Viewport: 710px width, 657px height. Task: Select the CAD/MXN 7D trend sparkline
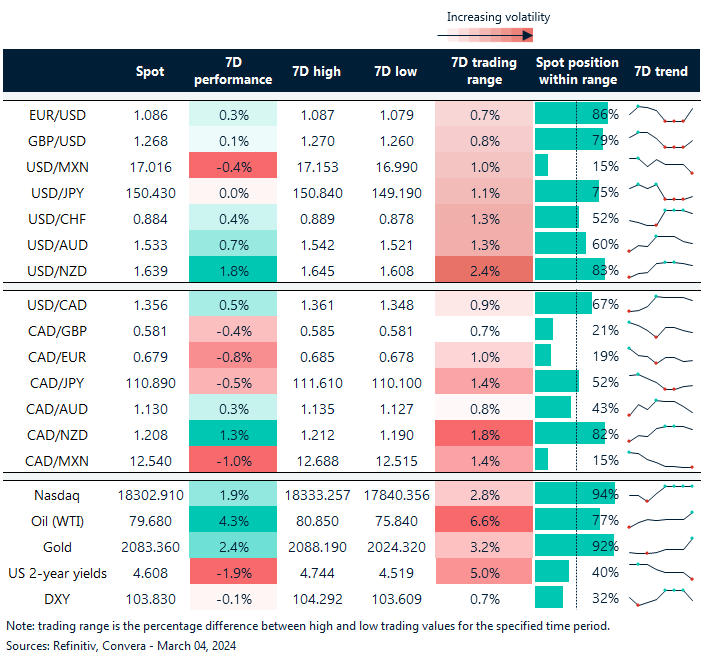click(x=660, y=459)
